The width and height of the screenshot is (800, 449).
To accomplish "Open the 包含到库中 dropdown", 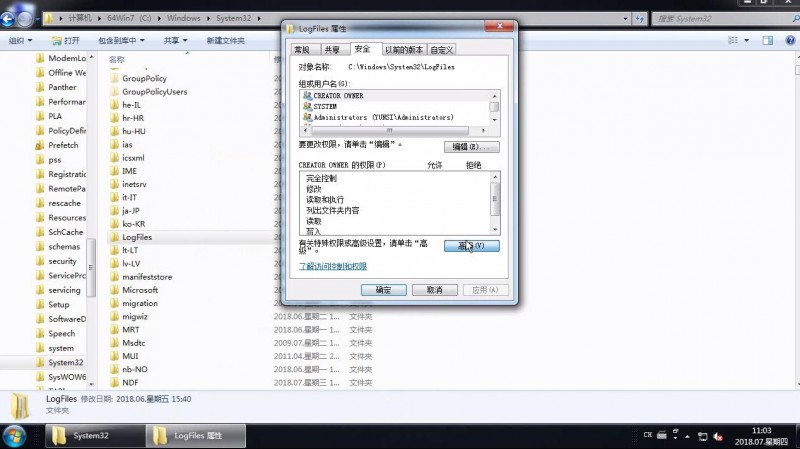I will pyautogui.click(x=121, y=40).
